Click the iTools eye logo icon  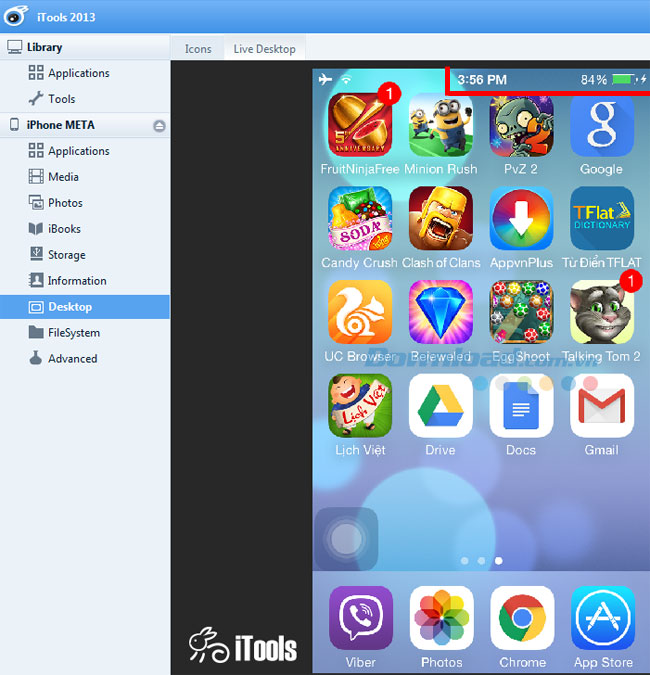15,16
